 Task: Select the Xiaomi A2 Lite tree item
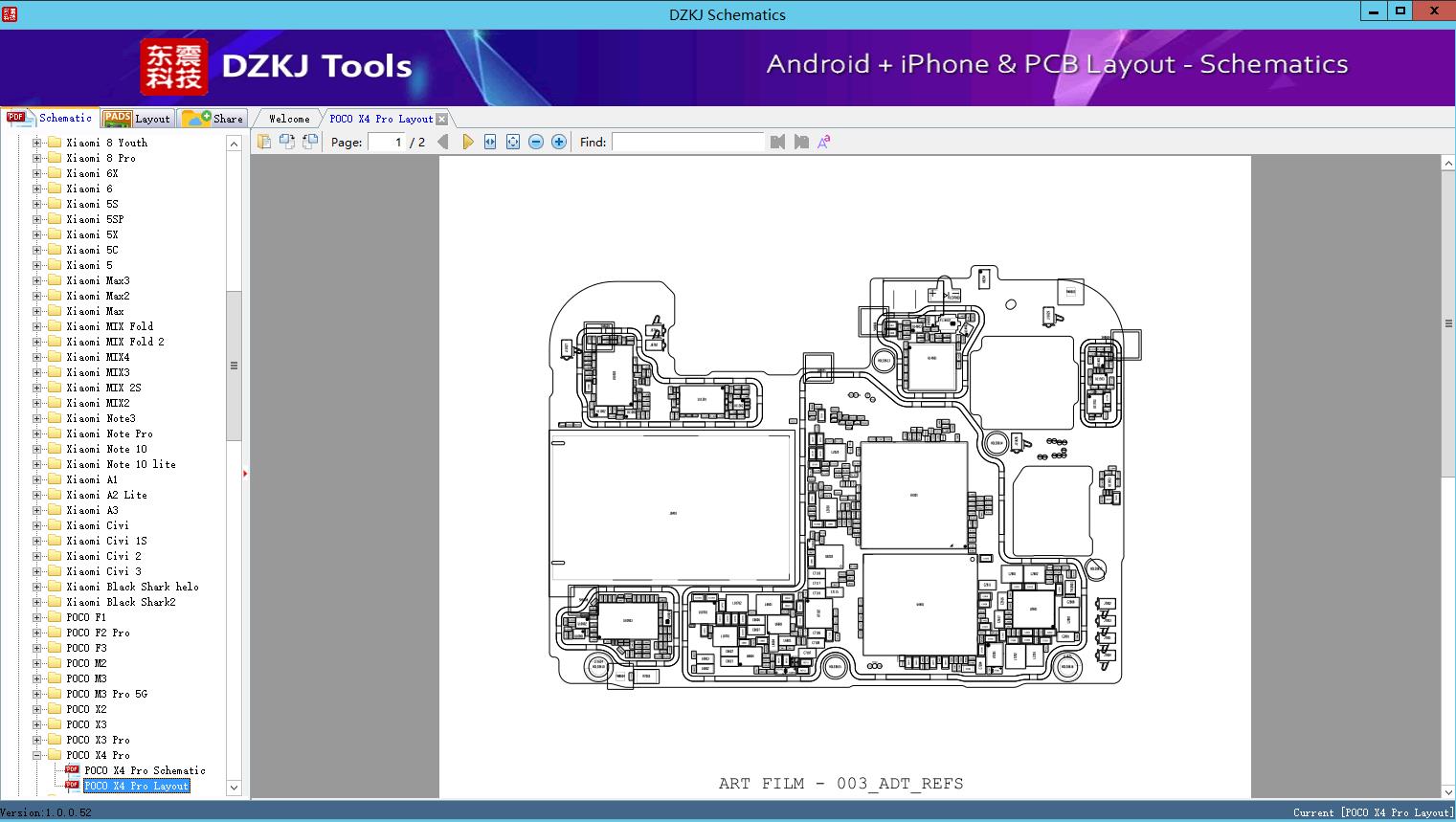[x=106, y=495]
